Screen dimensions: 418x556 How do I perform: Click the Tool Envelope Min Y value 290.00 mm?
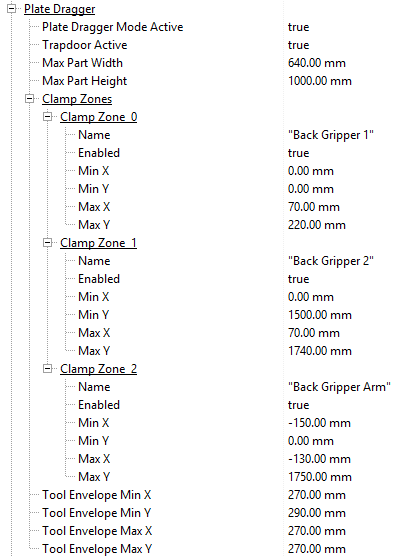[x=317, y=513]
